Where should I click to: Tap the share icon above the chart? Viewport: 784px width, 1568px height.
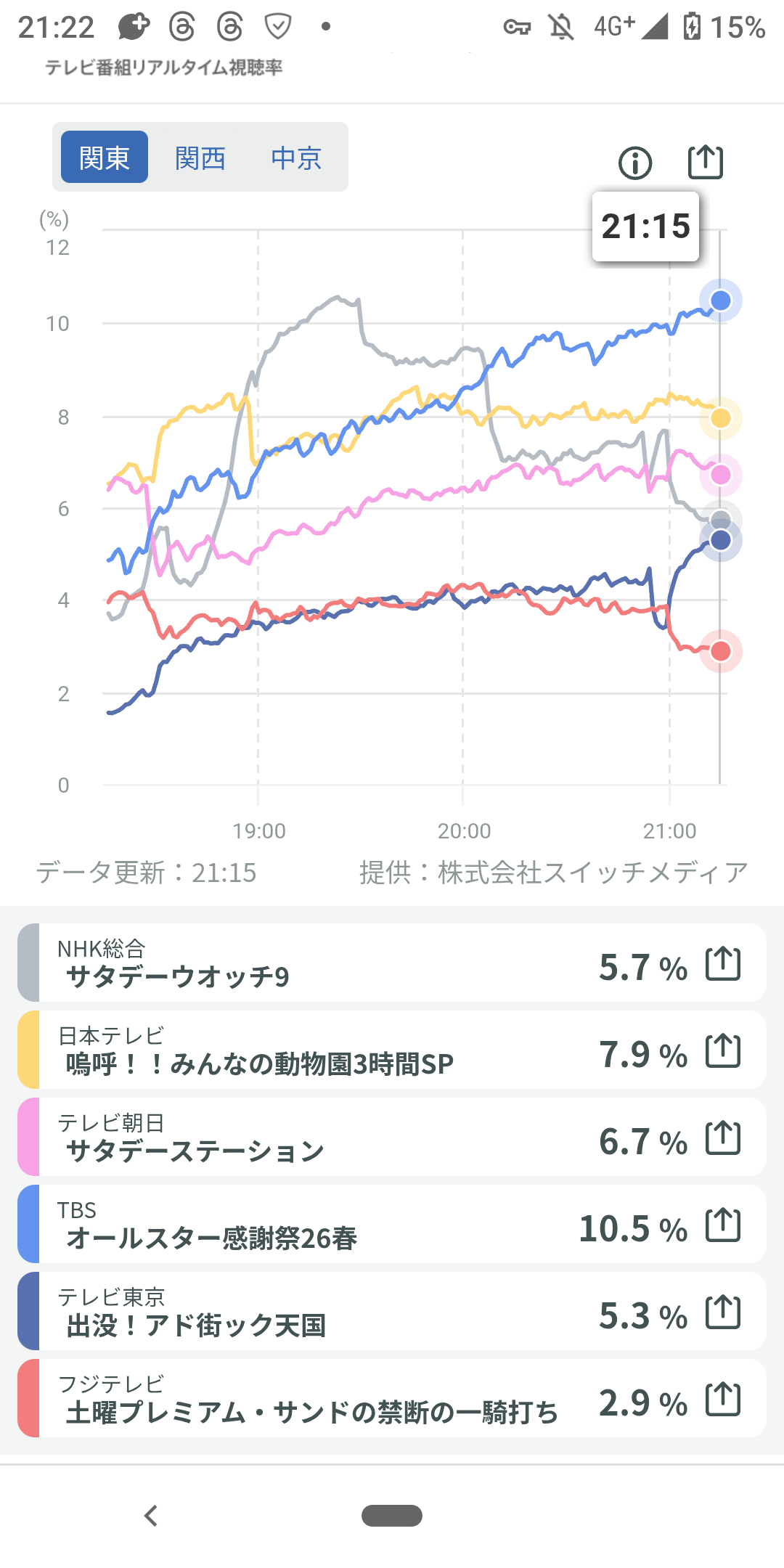[705, 162]
